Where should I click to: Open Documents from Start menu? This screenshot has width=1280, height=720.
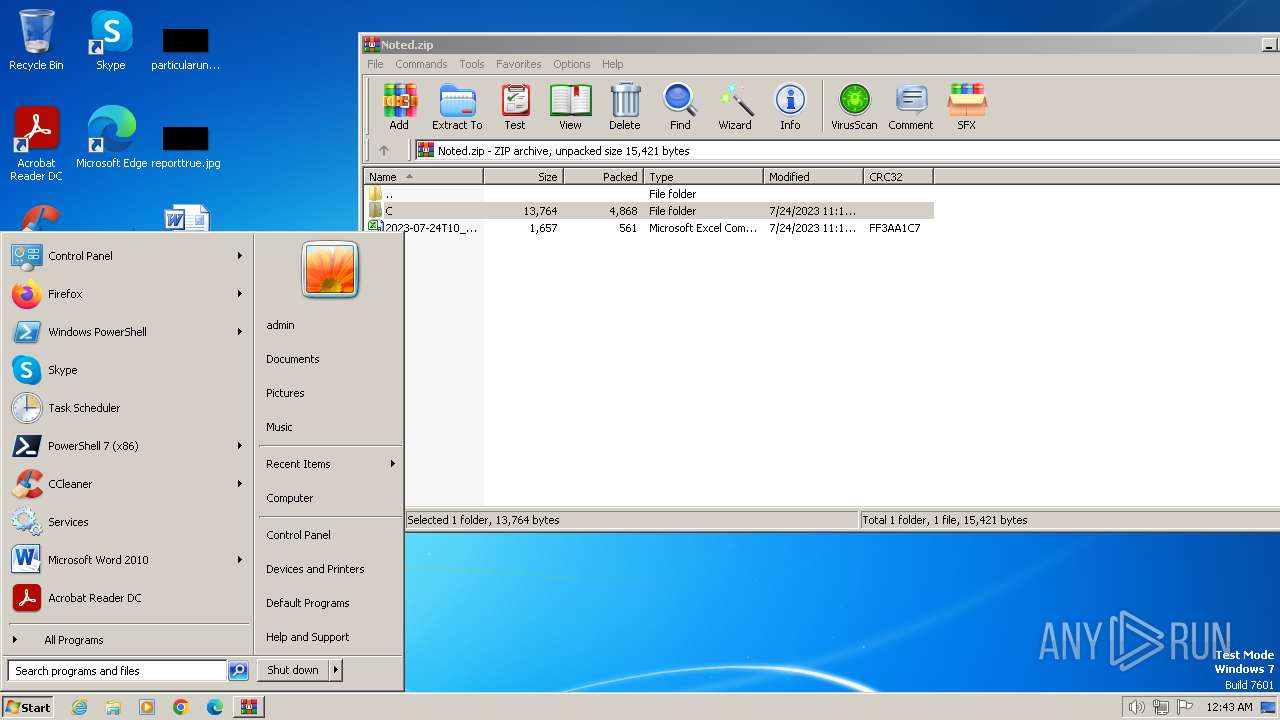[293, 359]
